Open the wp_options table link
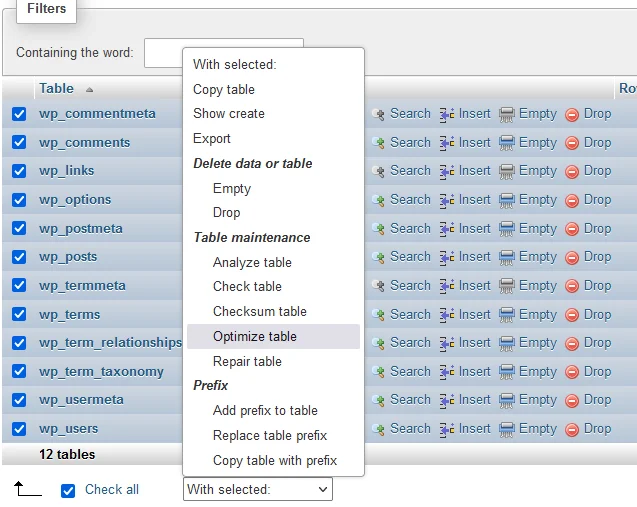The height and width of the screenshot is (507, 637). [x=75, y=200]
